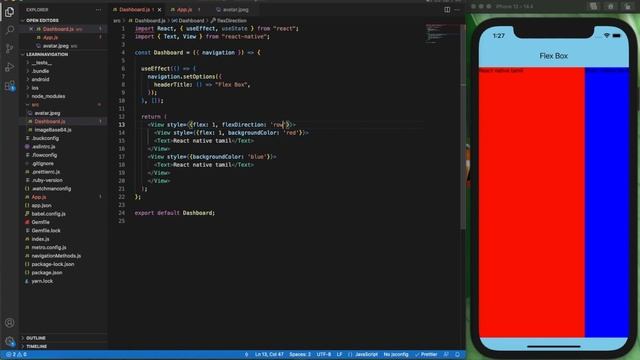640x360 pixels.
Task: Click the editor vertical scrollbar
Action: (x=463, y=127)
